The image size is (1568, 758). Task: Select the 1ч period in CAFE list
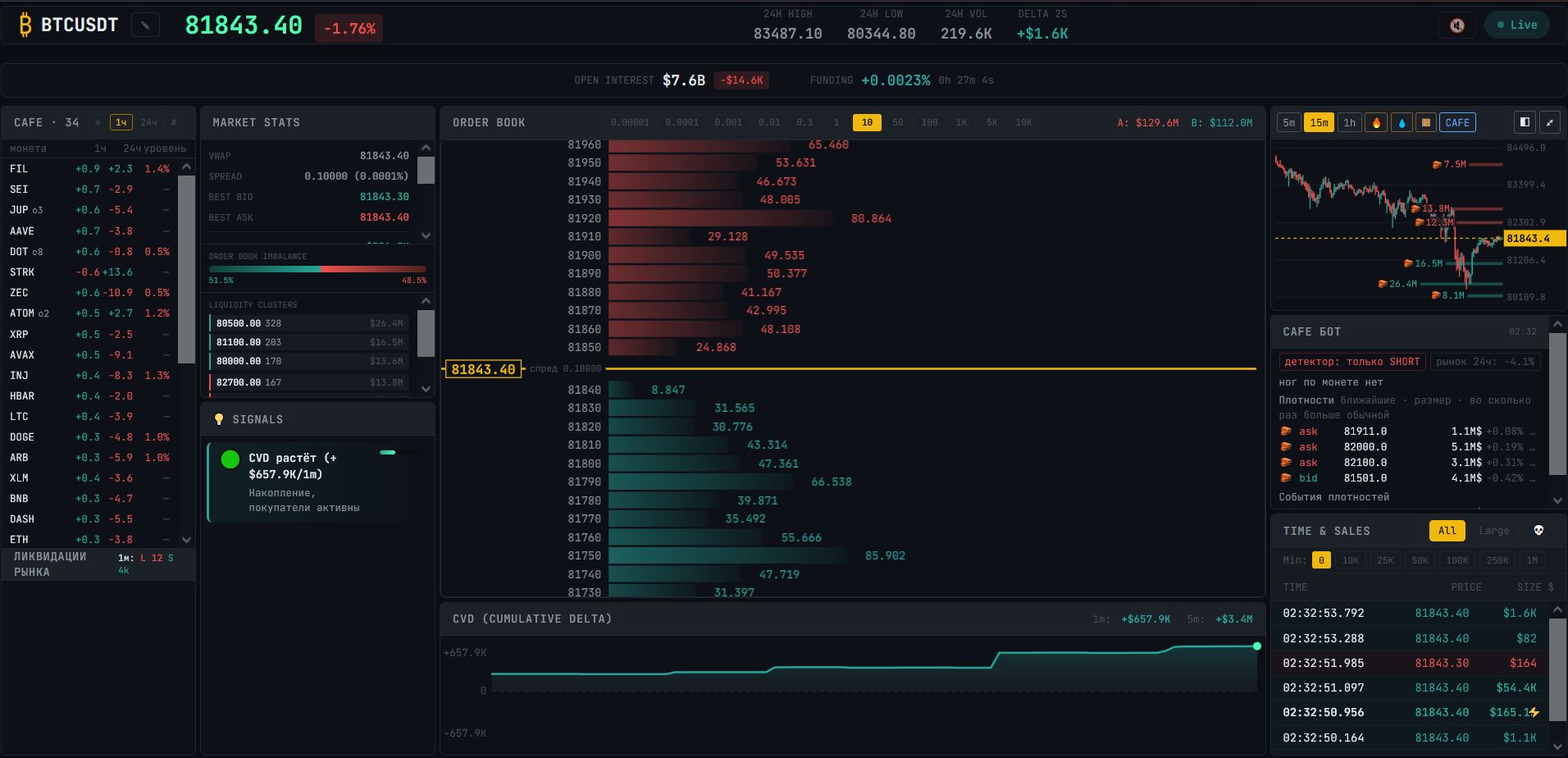click(x=121, y=122)
